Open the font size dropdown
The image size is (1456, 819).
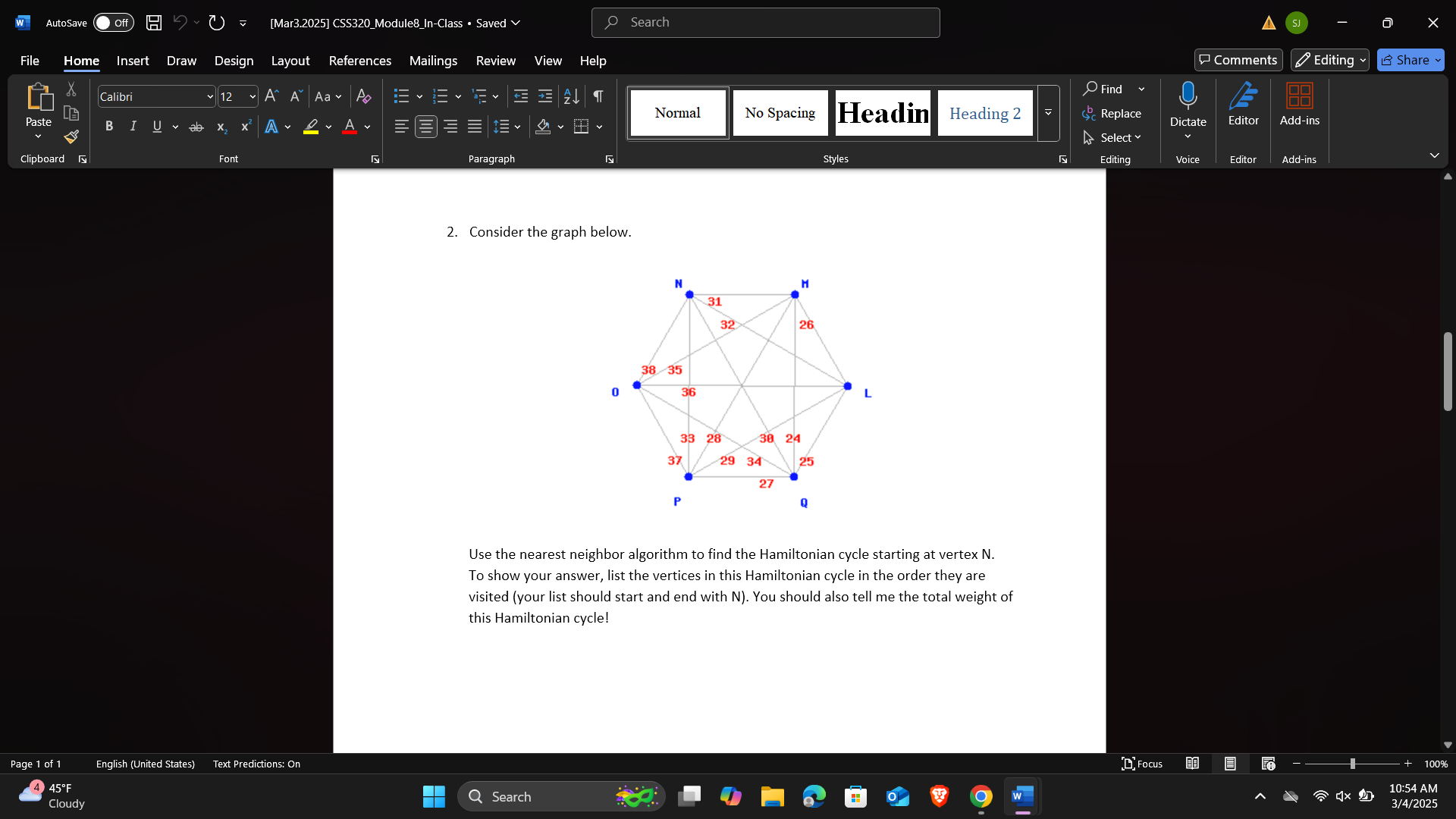[252, 96]
